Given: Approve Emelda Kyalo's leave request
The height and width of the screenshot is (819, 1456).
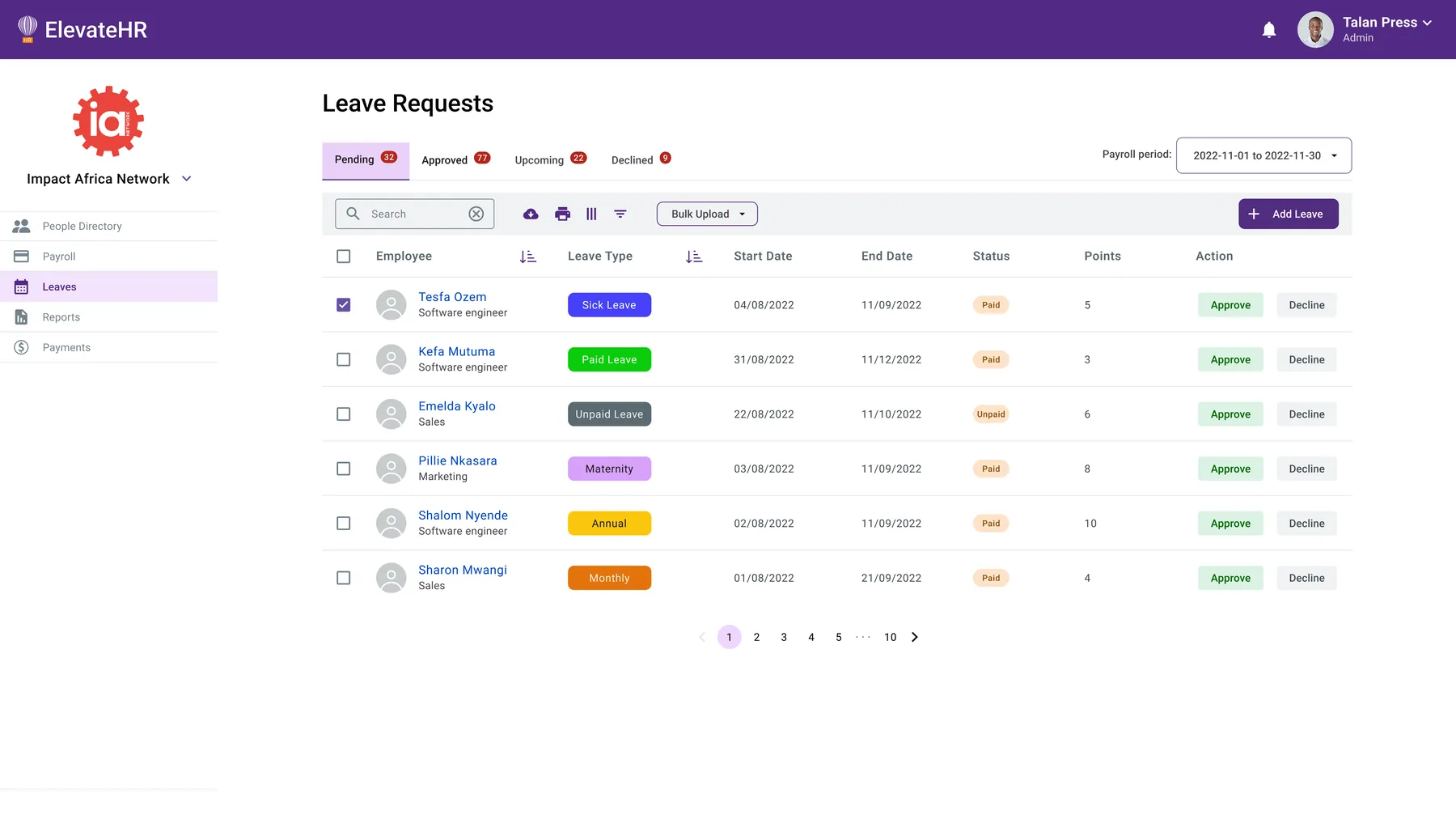Looking at the screenshot, I should pyautogui.click(x=1230, y=414).
